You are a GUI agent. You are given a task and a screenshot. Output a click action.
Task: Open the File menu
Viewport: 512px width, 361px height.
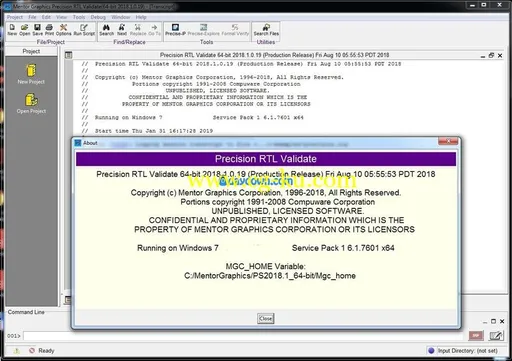[x=32, y=17]
